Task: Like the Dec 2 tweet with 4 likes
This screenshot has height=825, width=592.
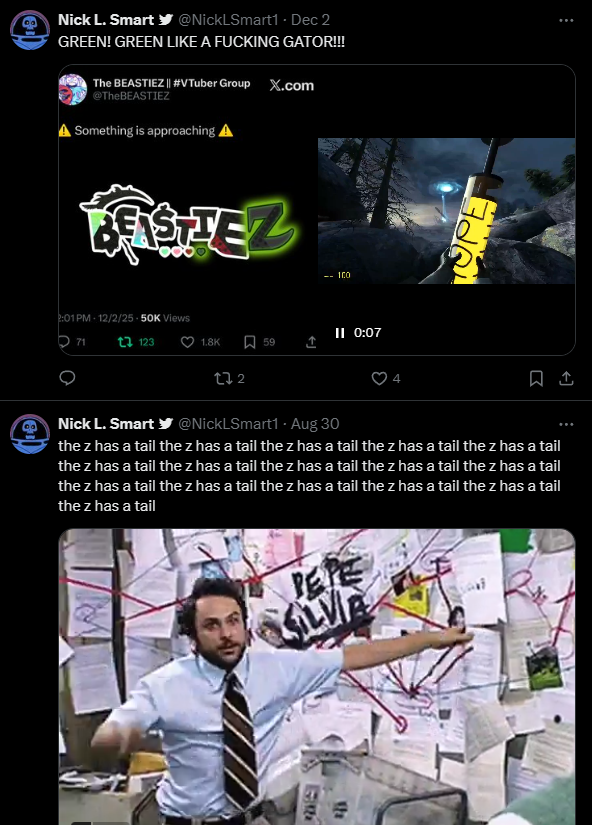Action: [379, 378]
